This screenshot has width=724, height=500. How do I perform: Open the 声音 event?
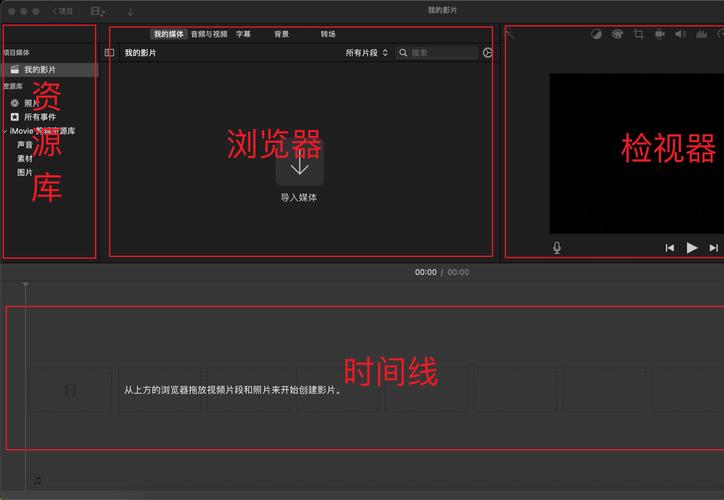coord(25,145)
